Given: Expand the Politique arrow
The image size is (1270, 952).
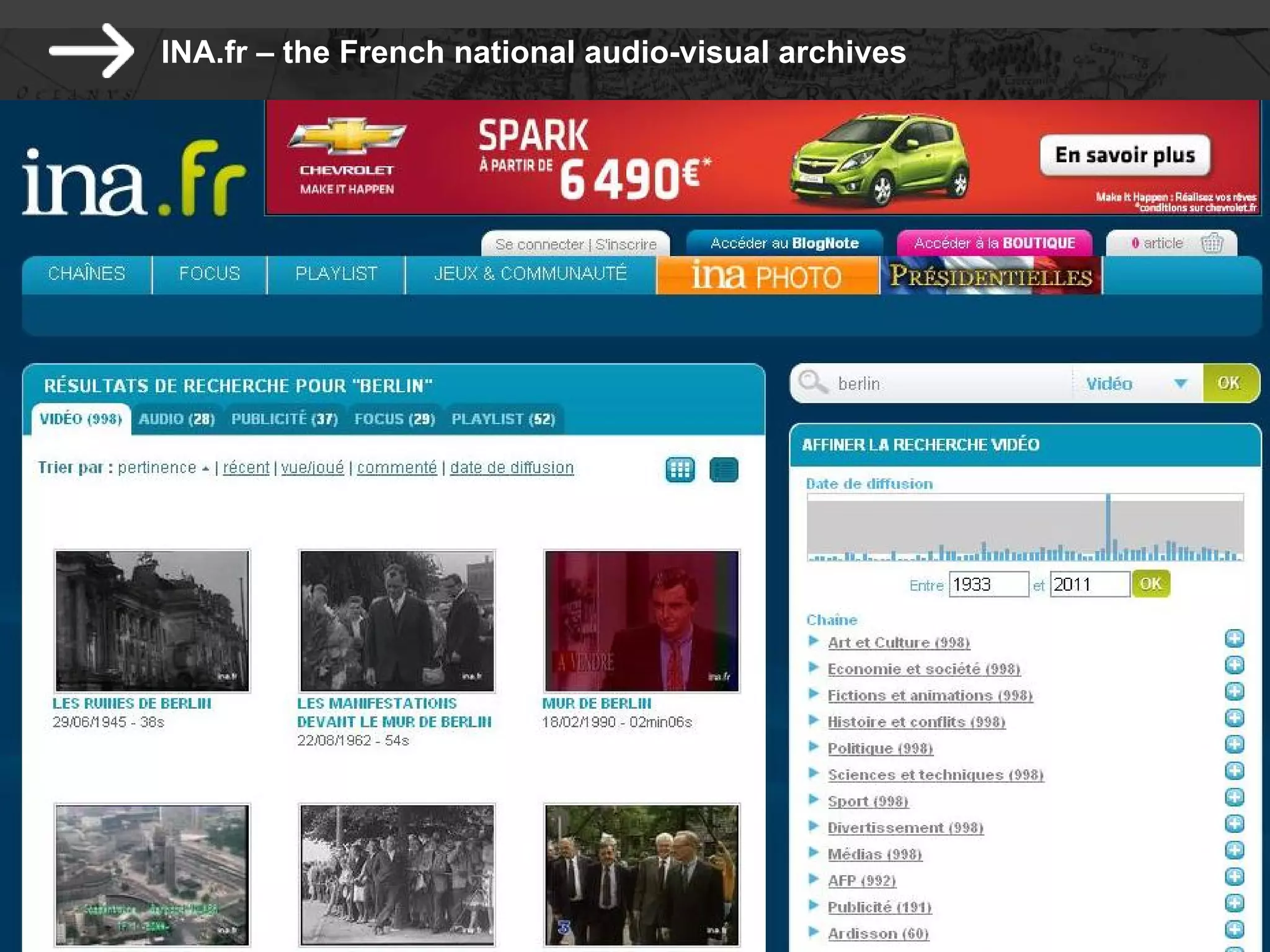Looking at the screenshot, I should pos(814,746).
